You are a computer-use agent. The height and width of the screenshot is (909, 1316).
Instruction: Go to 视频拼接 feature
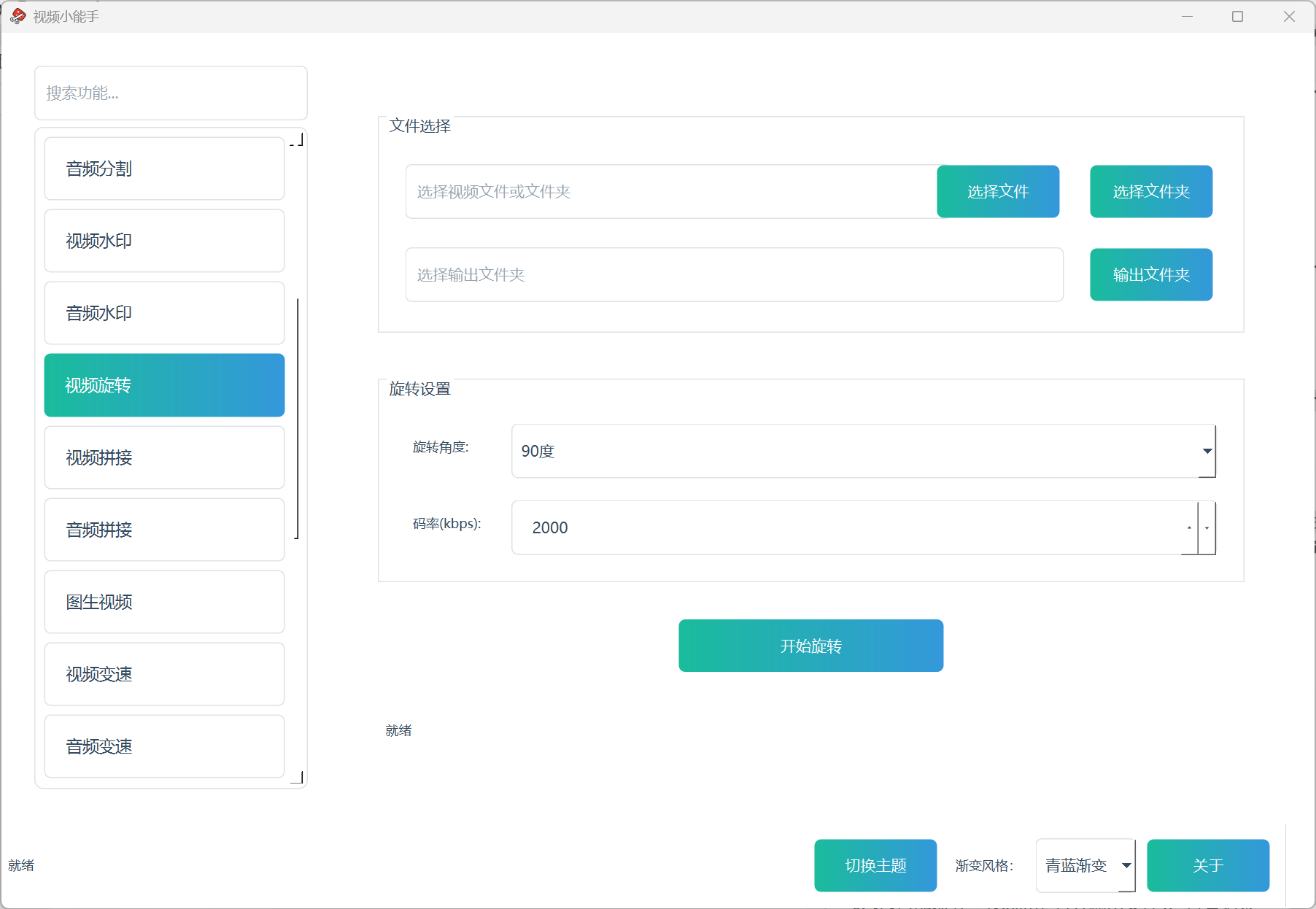[164, 457]
